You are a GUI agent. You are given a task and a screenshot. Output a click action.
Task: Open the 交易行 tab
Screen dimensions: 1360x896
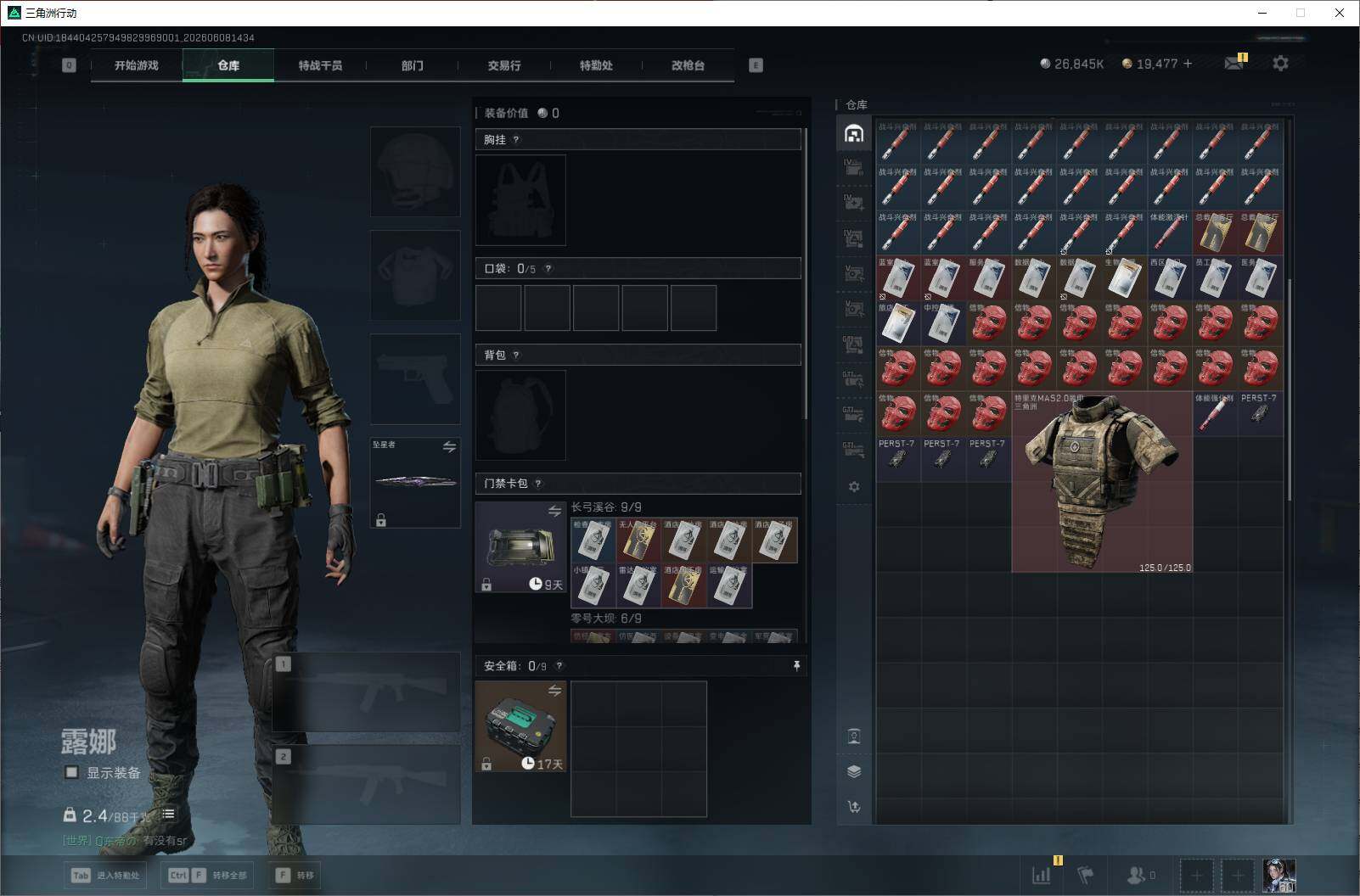click(504, 65)
